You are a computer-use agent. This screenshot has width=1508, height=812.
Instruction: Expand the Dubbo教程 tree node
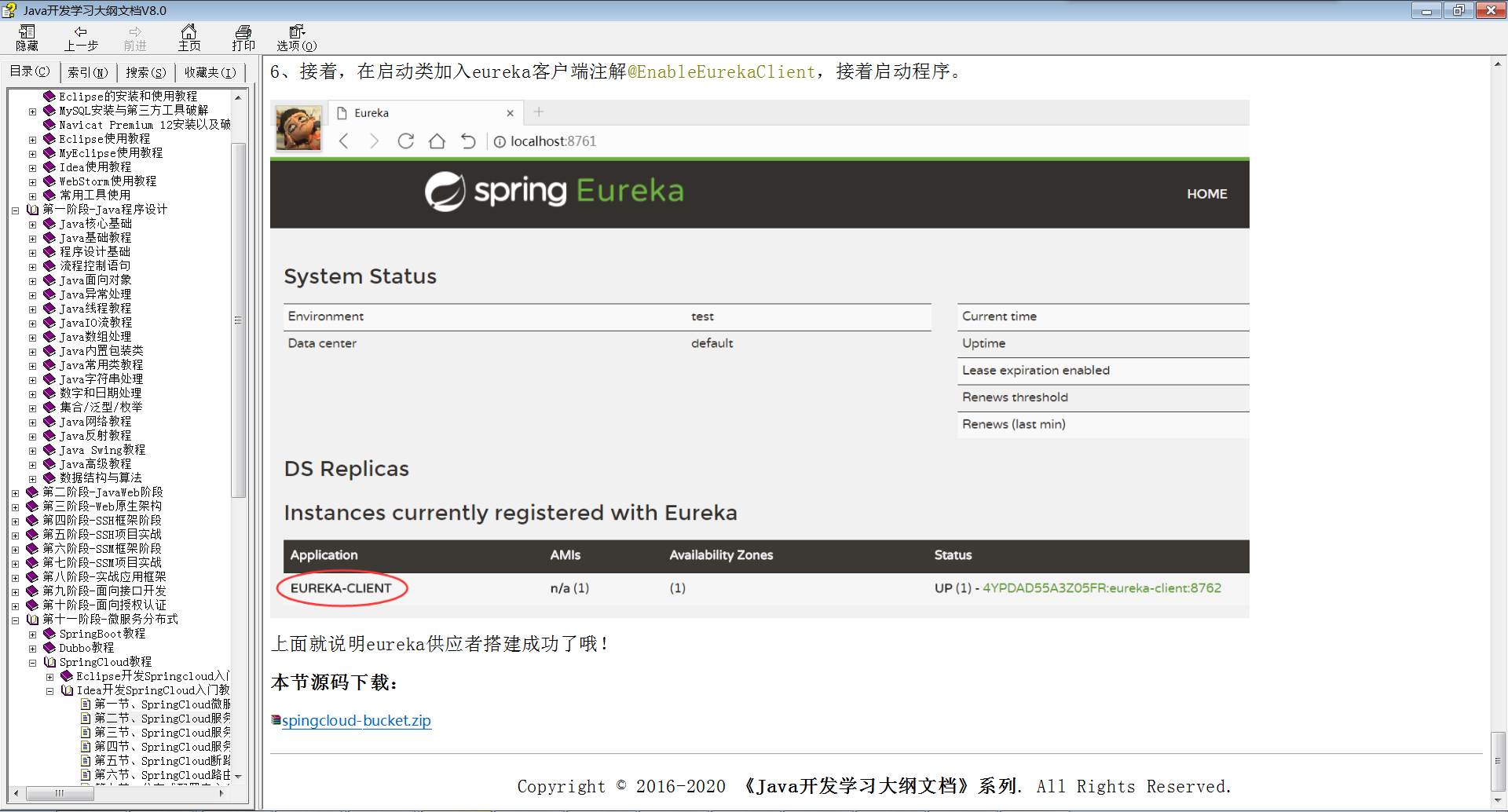point(32,649)
